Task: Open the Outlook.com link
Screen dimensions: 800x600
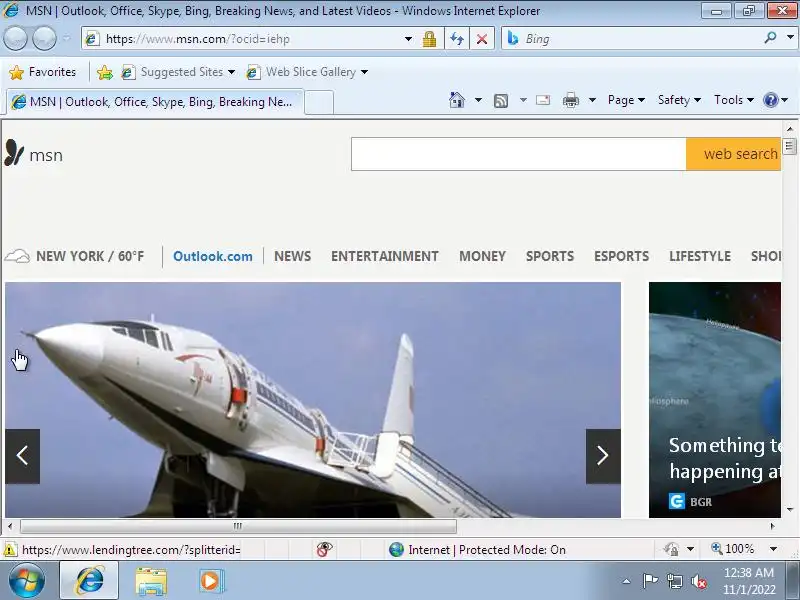Action: point(213,256)
